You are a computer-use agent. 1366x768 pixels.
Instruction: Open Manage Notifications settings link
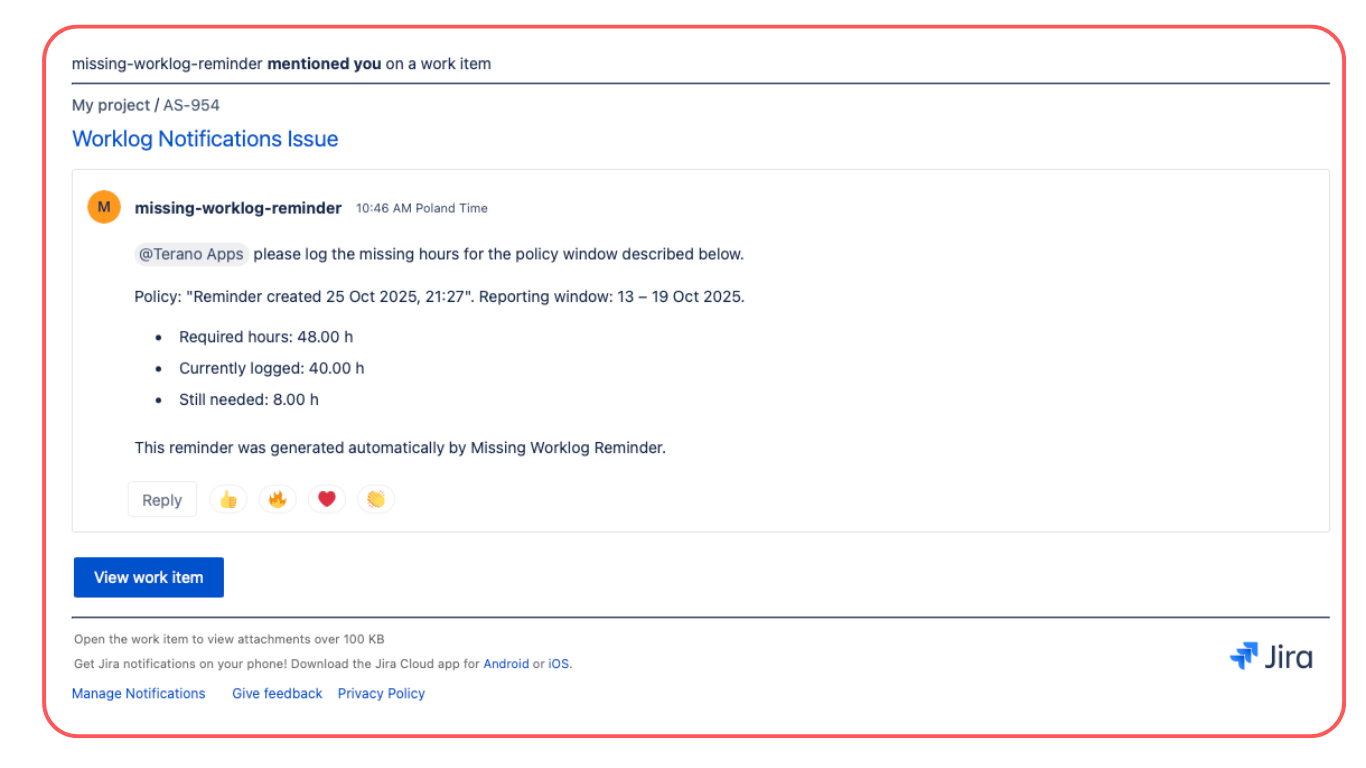[x=138, y=693]
